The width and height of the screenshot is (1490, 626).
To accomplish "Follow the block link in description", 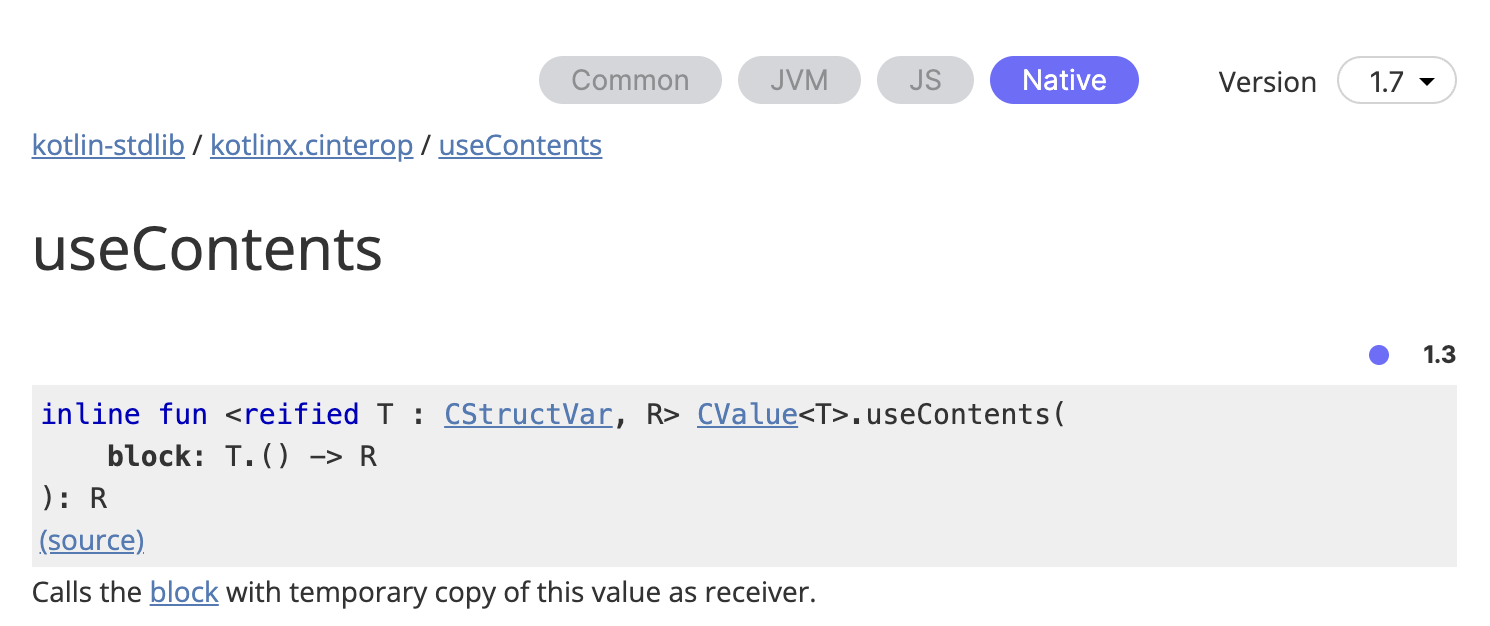I will (184, 593).
